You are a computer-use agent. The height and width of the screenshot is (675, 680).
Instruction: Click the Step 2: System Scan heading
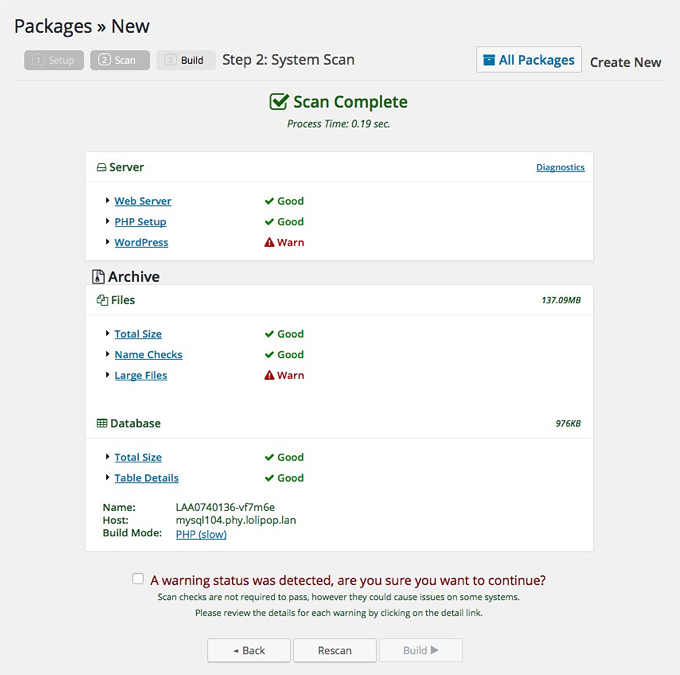point(288,60)
